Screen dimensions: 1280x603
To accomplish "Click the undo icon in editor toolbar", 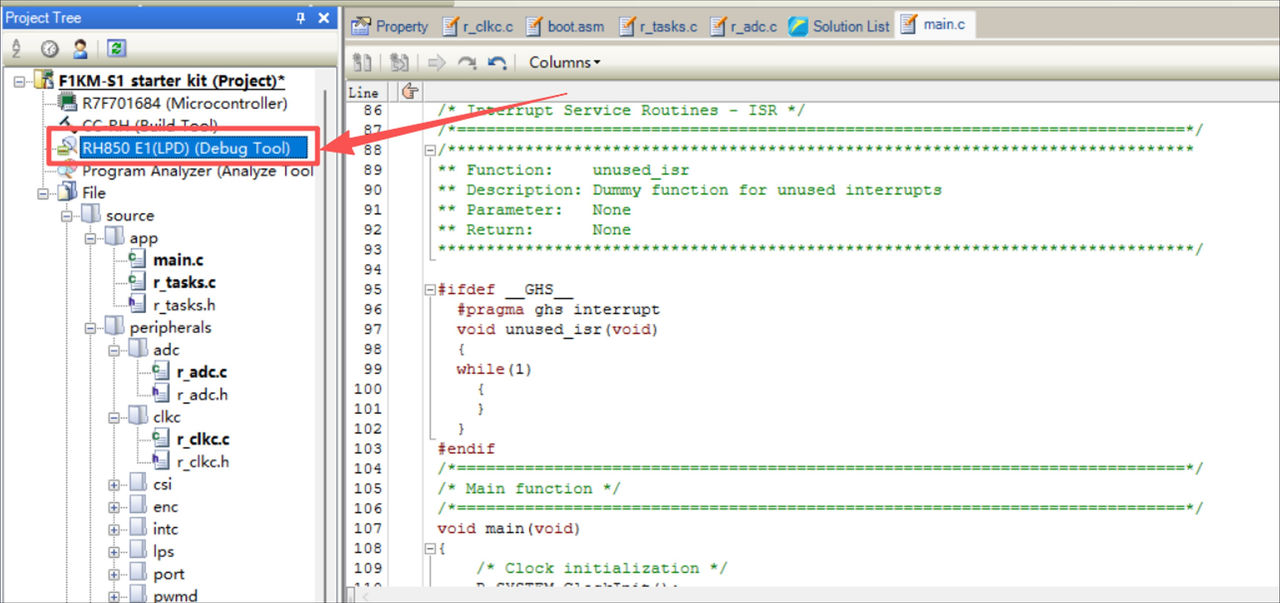I will [x=497, y=62].
